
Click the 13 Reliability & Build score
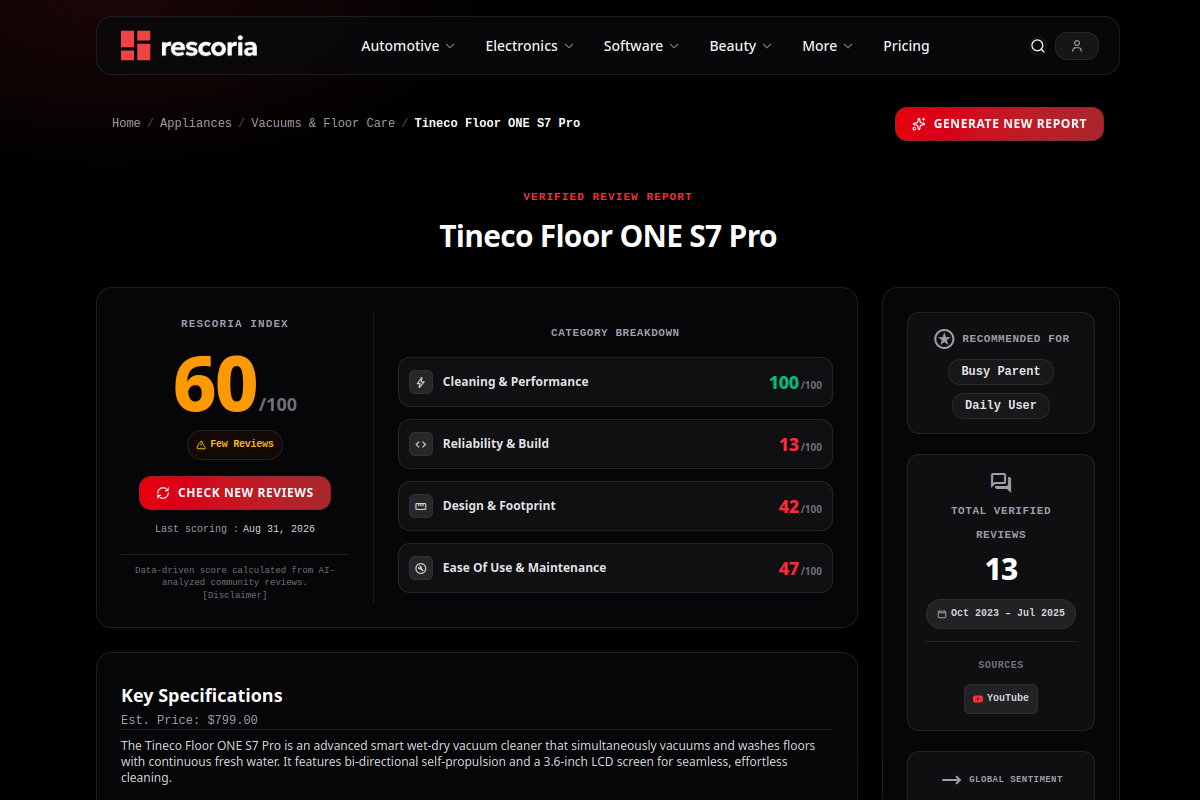coord(789,445)
